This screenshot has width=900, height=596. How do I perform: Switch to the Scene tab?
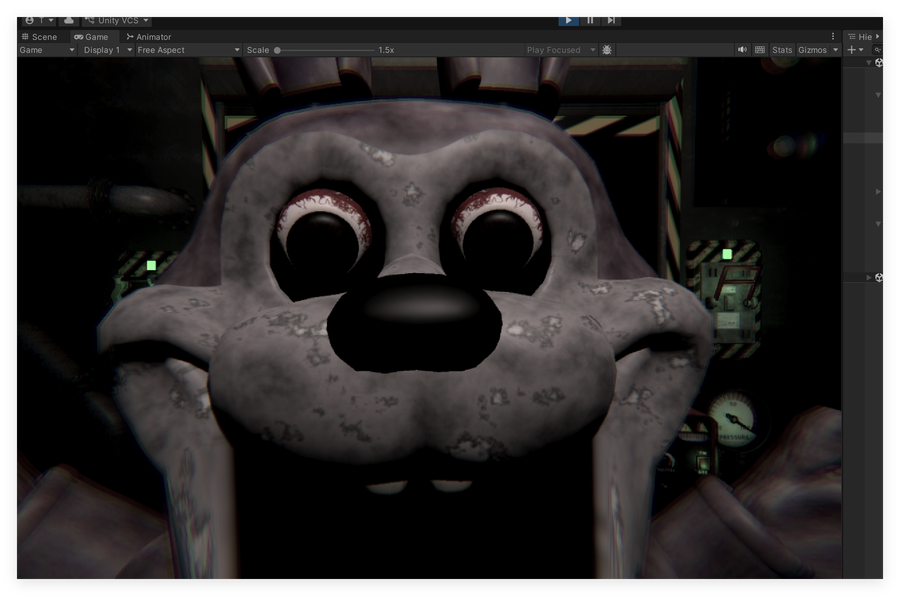39,37
